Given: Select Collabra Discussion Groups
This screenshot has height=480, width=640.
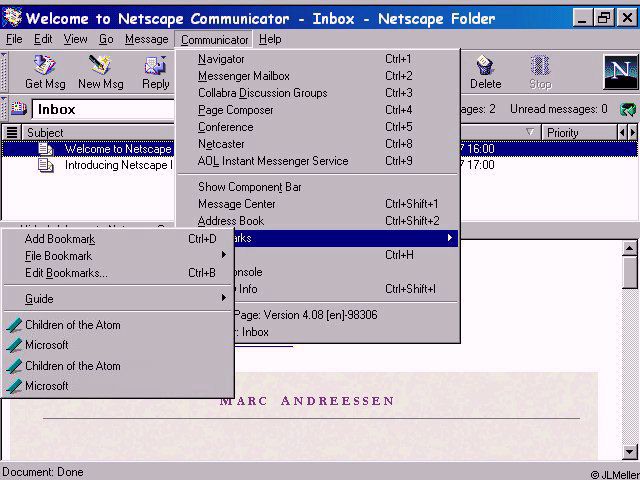Looking at the screenshot, I should point(318,93).
